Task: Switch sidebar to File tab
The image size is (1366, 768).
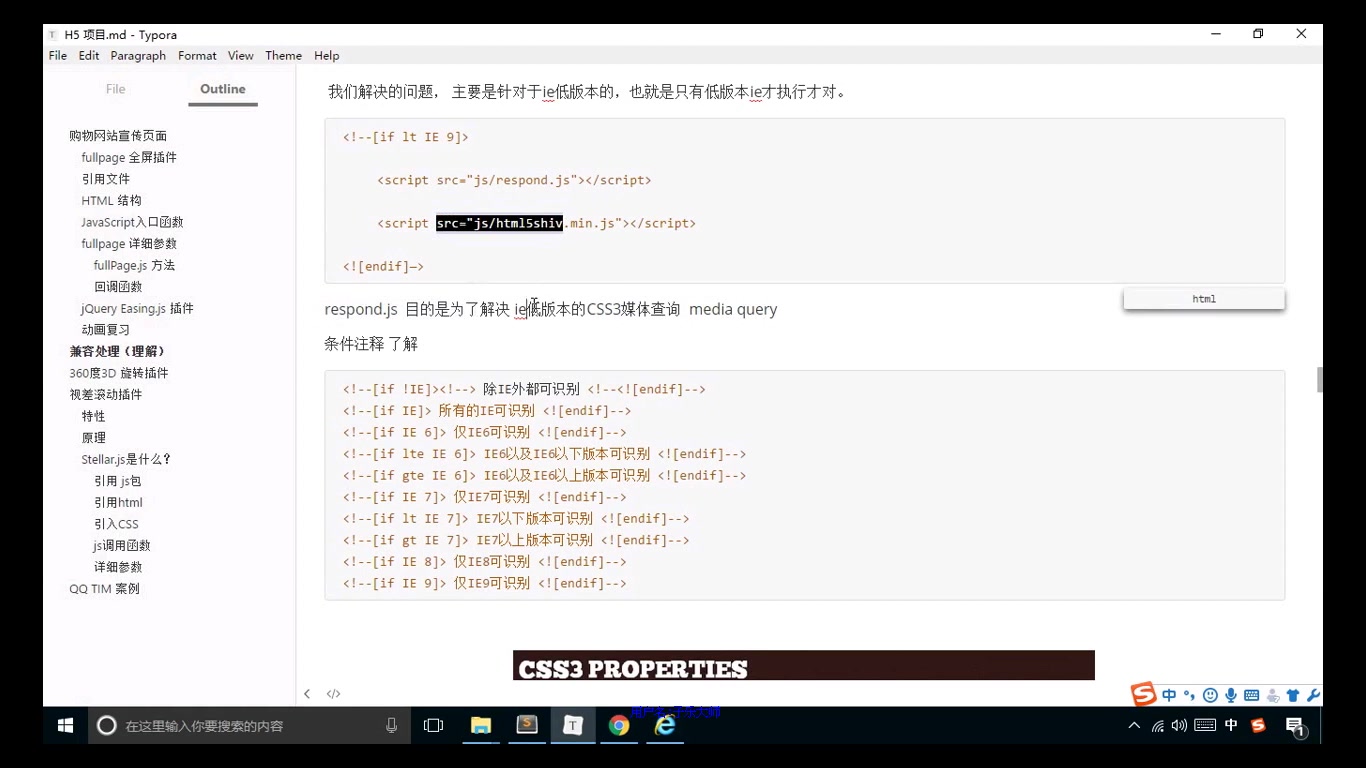Action: [116, 89]
